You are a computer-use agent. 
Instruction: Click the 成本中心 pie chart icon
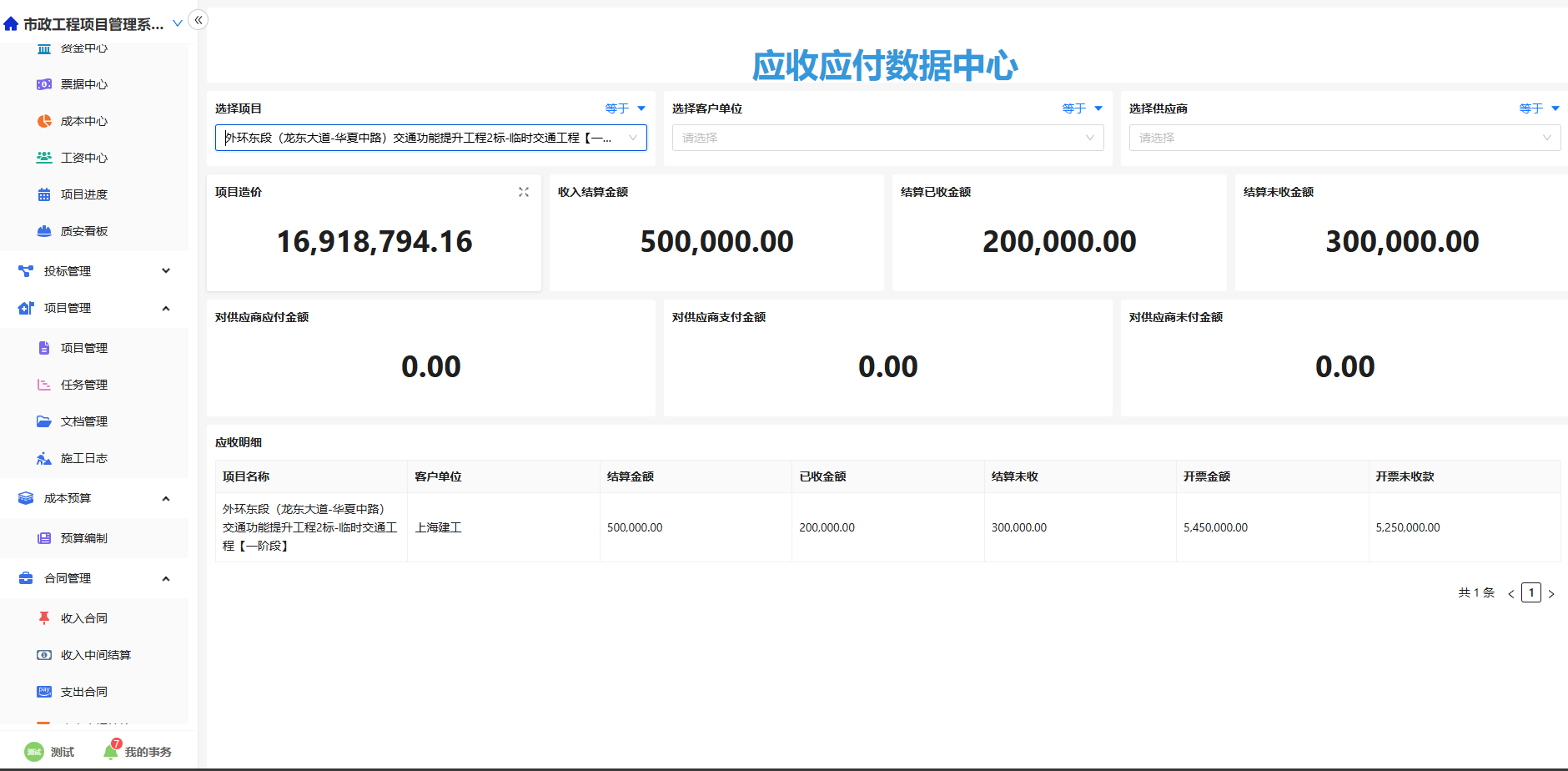(44, 121)
